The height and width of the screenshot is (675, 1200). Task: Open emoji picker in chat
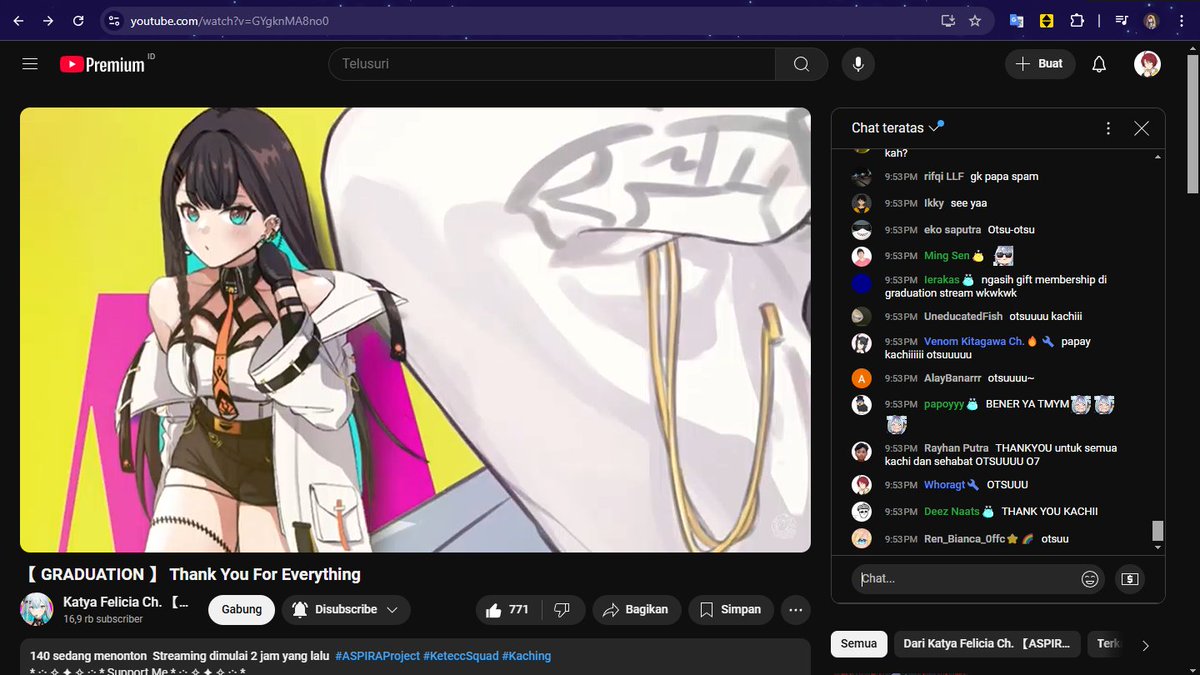(1090, 578)
